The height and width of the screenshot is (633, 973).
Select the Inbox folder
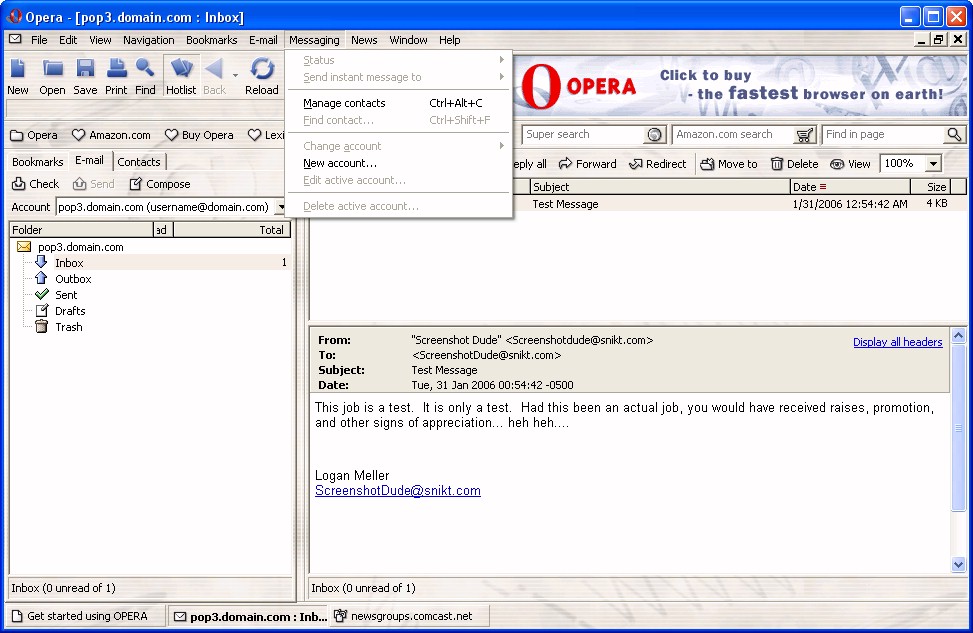[69, 263]
